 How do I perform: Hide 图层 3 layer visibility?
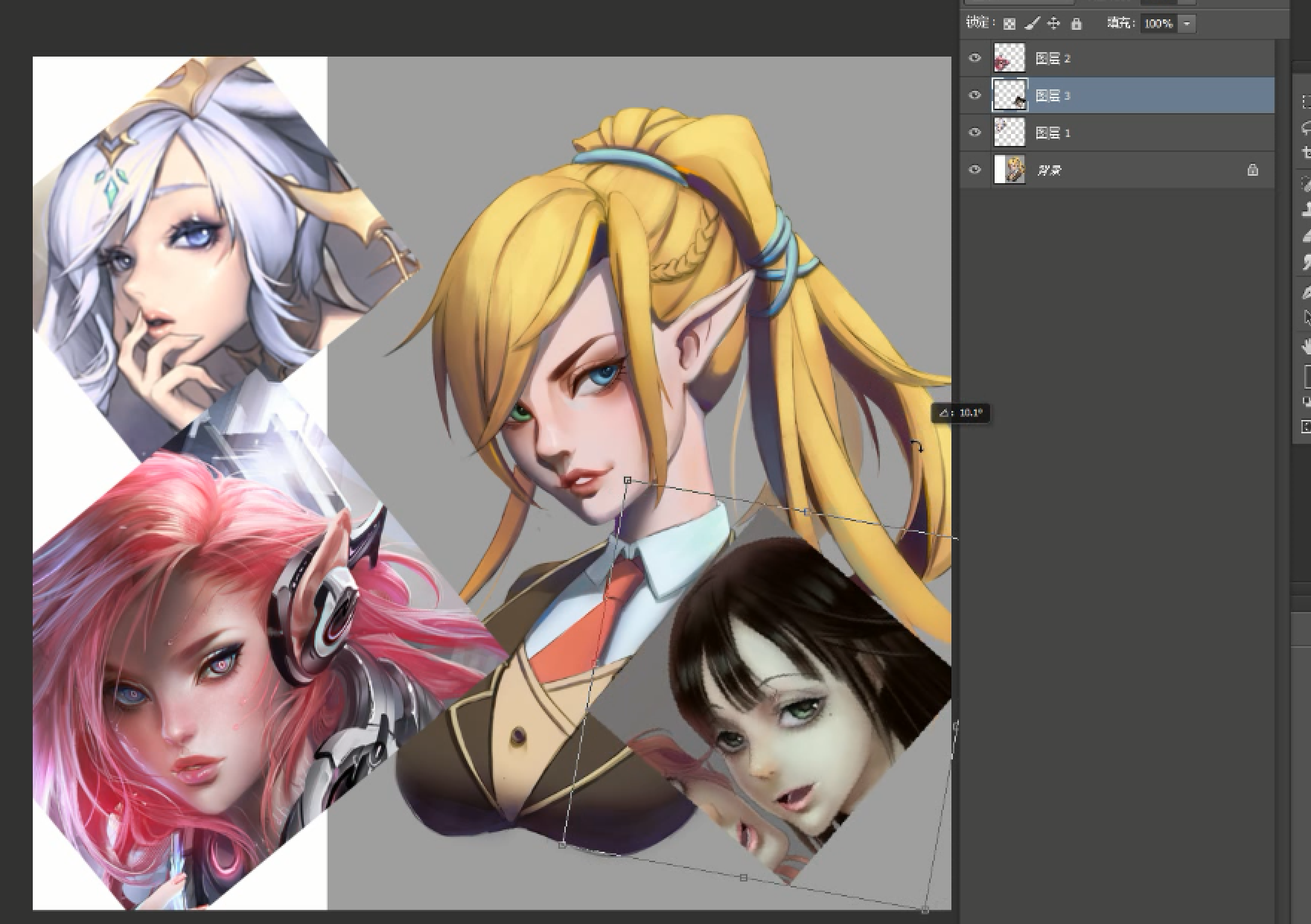pyautogui.click(x=975, y=95)
